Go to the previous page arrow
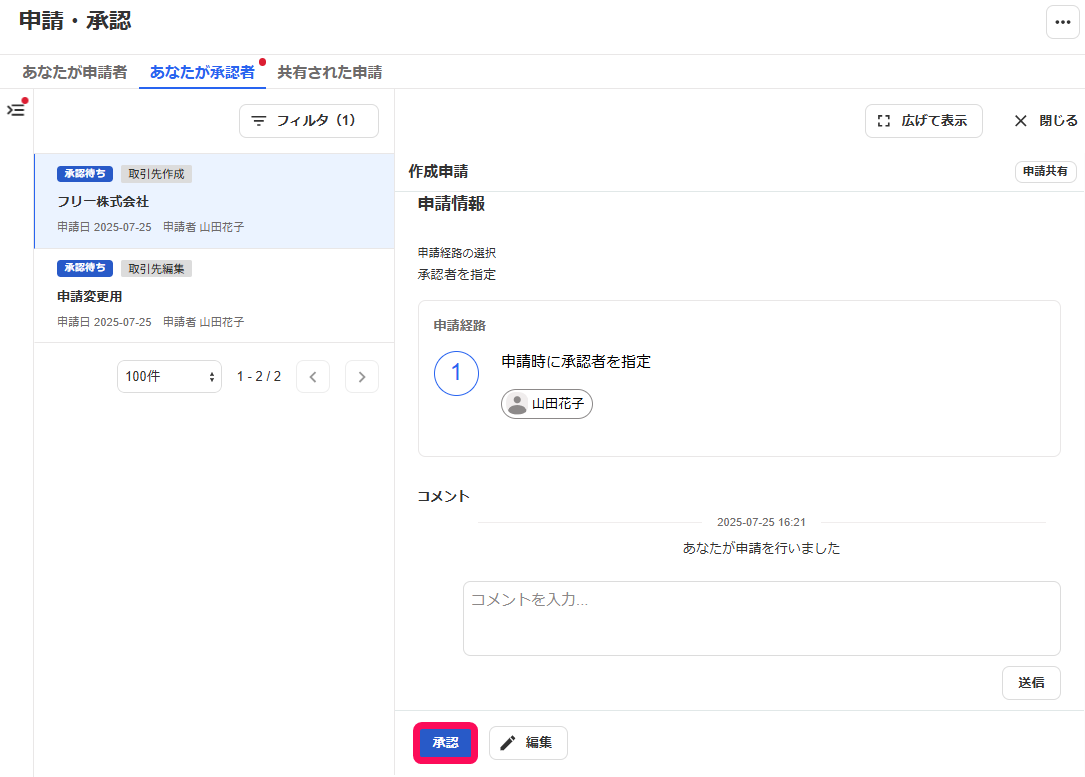 point(313,376)
